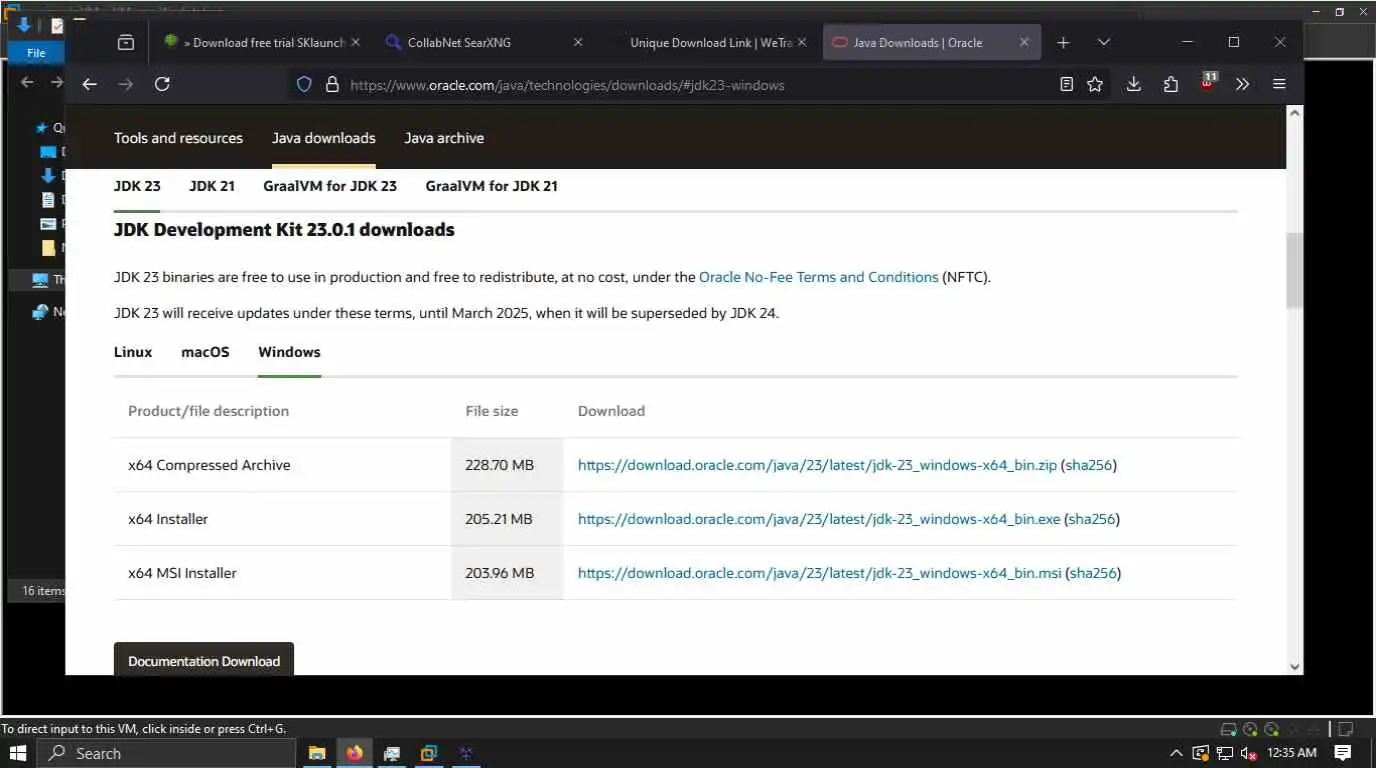Select the JDK 21 version tab
The image size is (1376, 768).
point(212,186)
